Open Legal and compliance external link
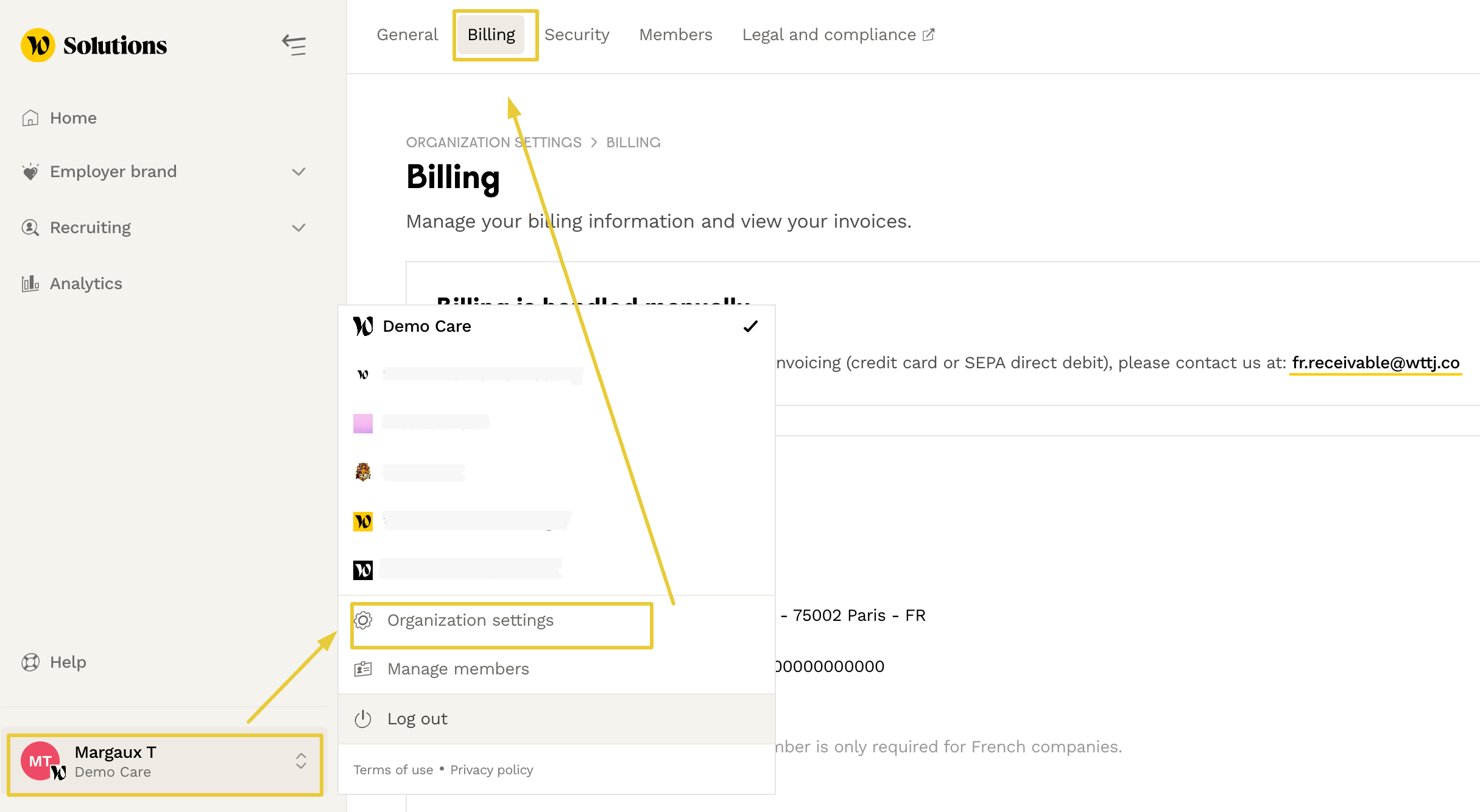 click(837, 35)
